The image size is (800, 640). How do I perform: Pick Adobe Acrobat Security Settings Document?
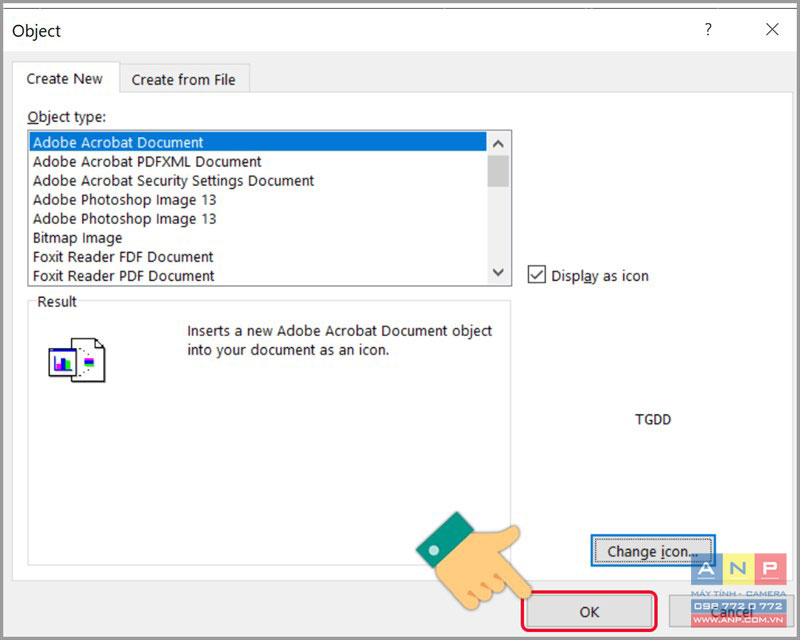coord(258,181)
